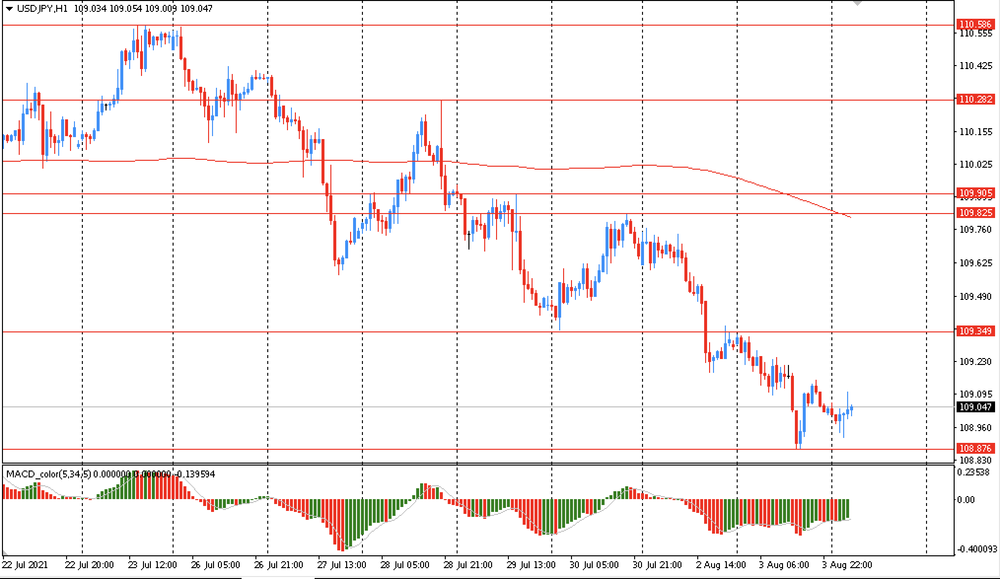Click the MACD_color(5,34,5) indicator label

(x=48, y=474)
